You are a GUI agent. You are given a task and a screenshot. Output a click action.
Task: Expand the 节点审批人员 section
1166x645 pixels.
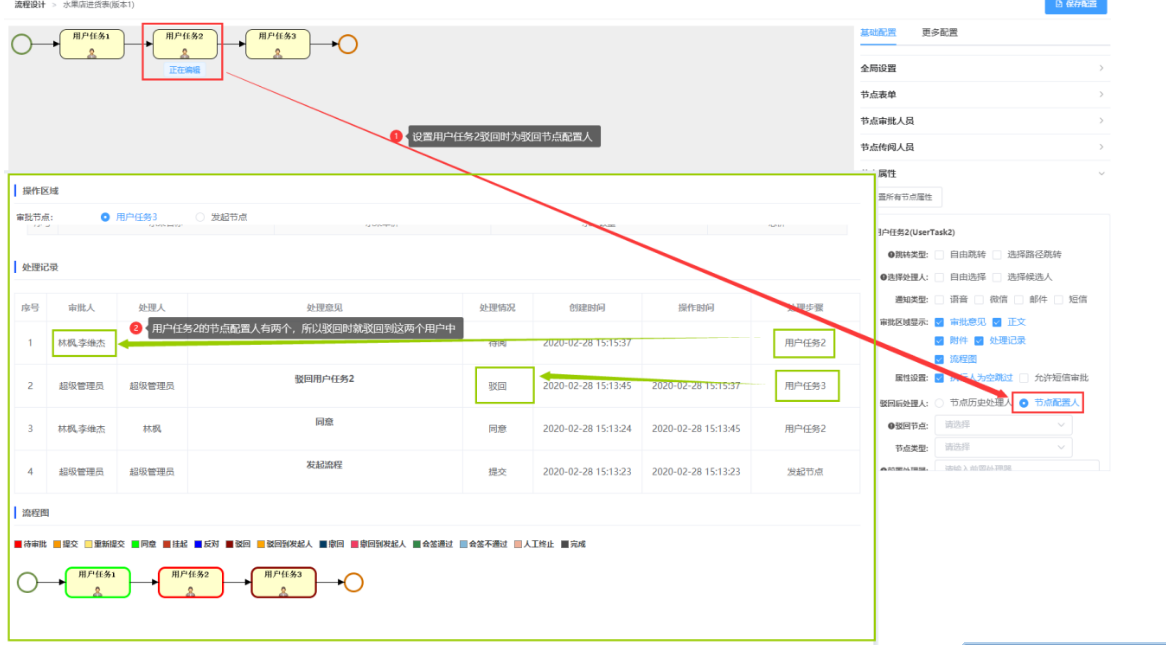(x=985, y=121)
